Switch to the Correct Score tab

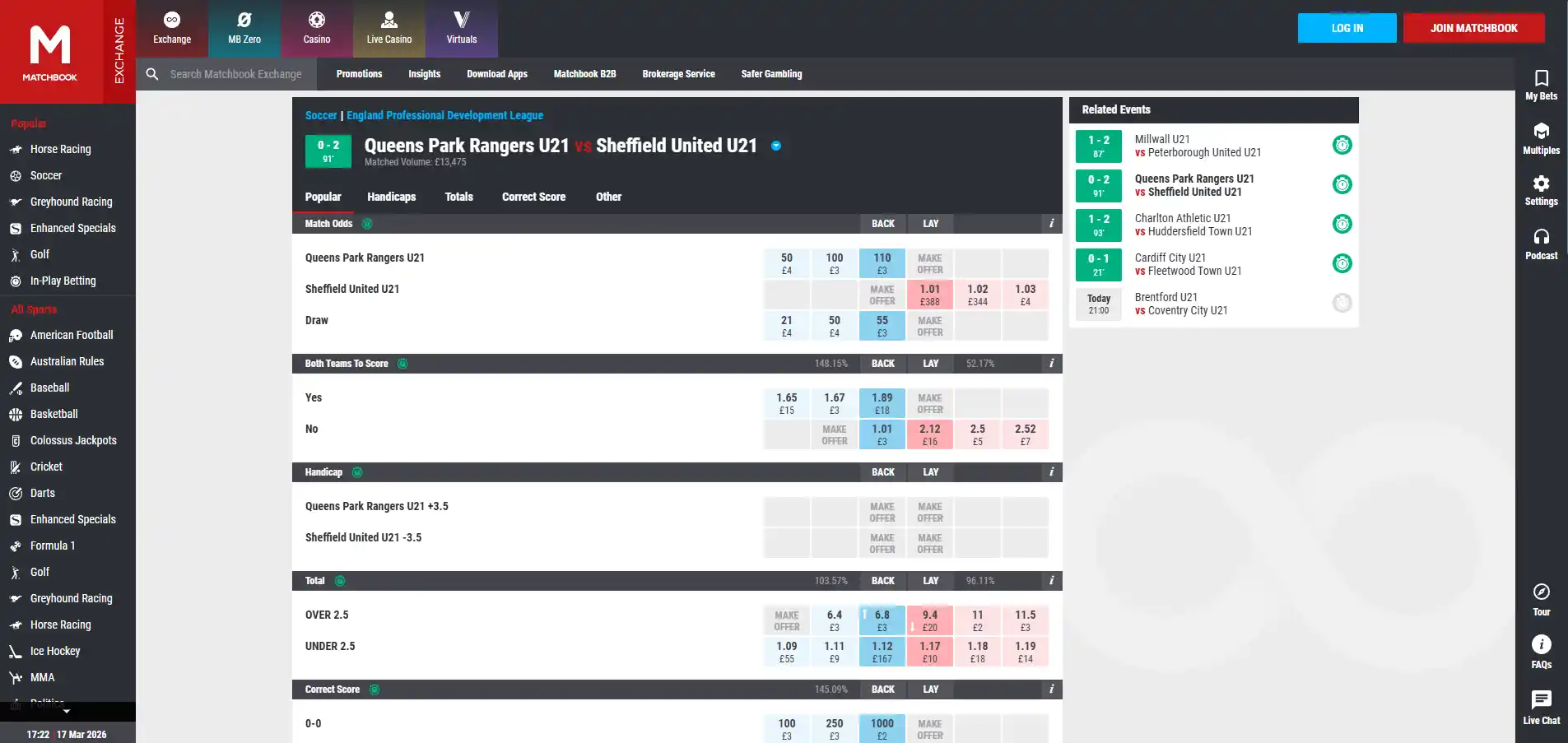(x=534, y=197)
